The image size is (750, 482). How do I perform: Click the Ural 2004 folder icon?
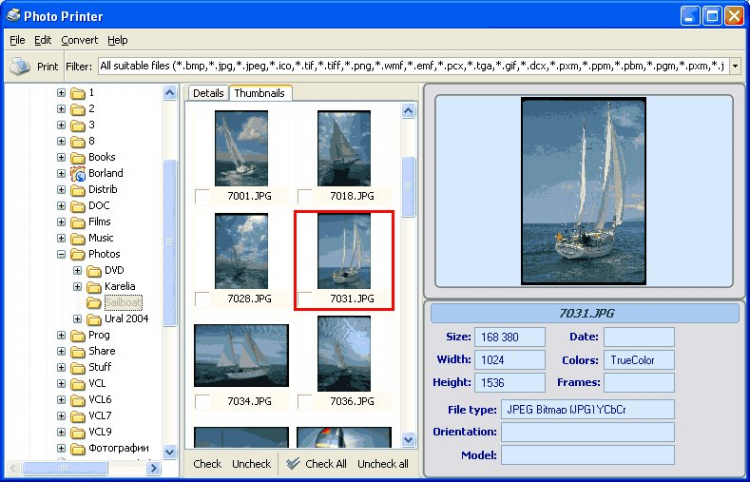[94, 319]
